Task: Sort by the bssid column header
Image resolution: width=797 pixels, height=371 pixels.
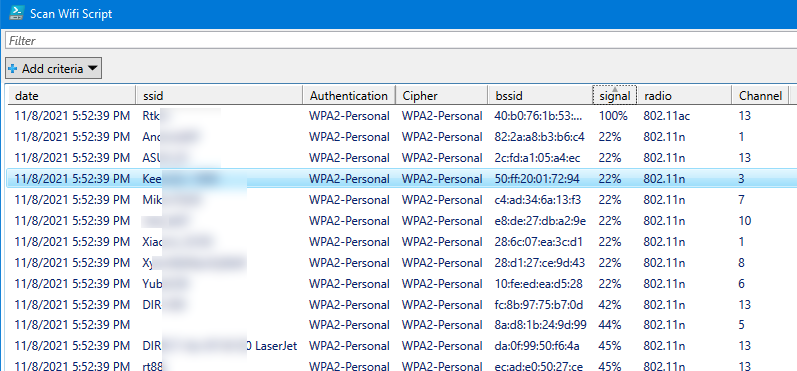Action: point(540,96)
